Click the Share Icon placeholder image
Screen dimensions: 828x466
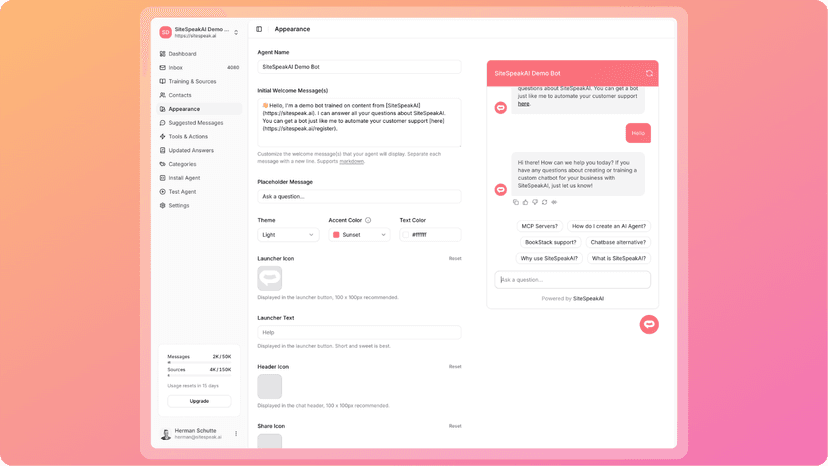[269, 441]
